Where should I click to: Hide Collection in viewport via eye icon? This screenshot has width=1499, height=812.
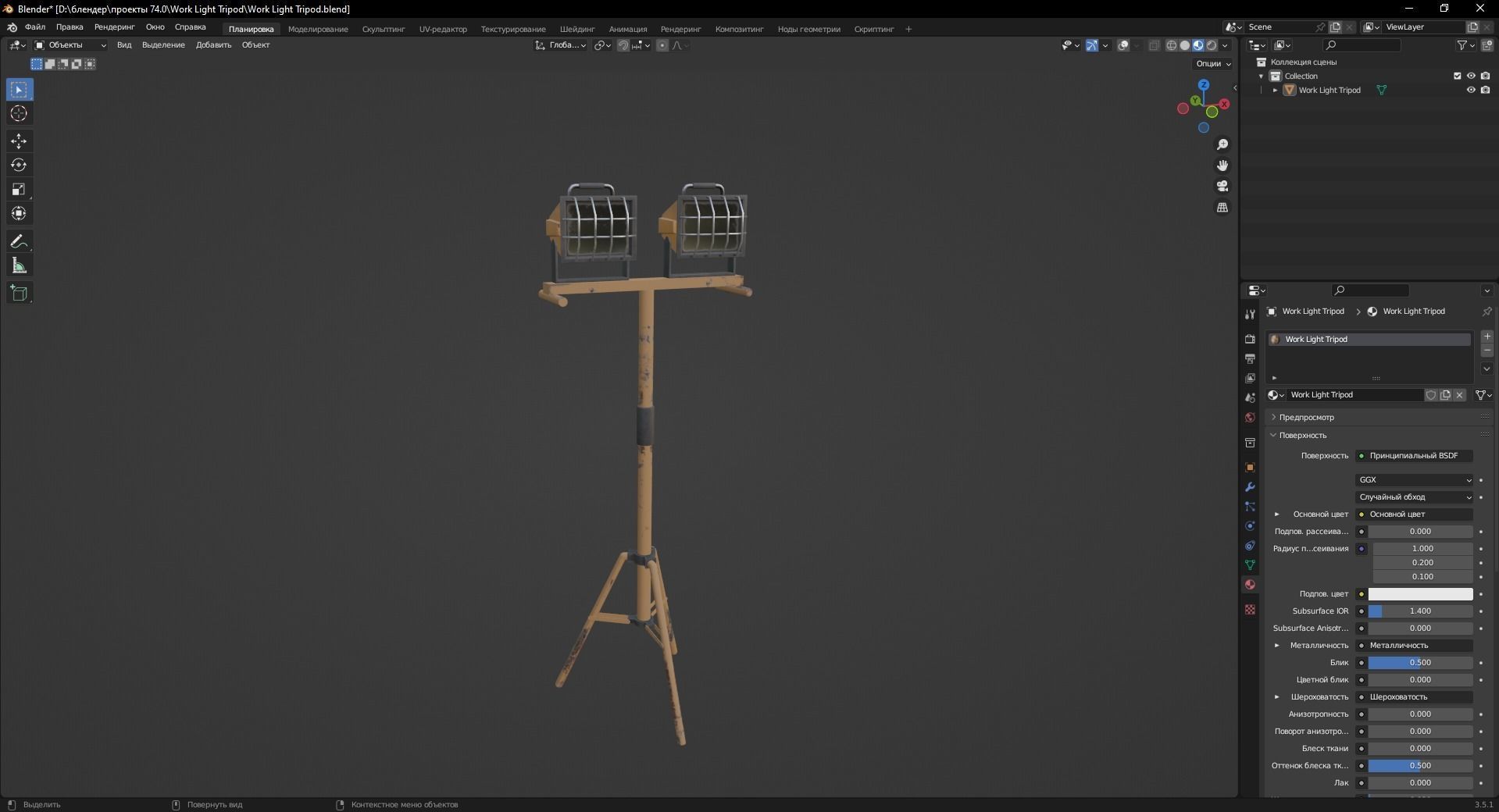[x=1471, y=77]
